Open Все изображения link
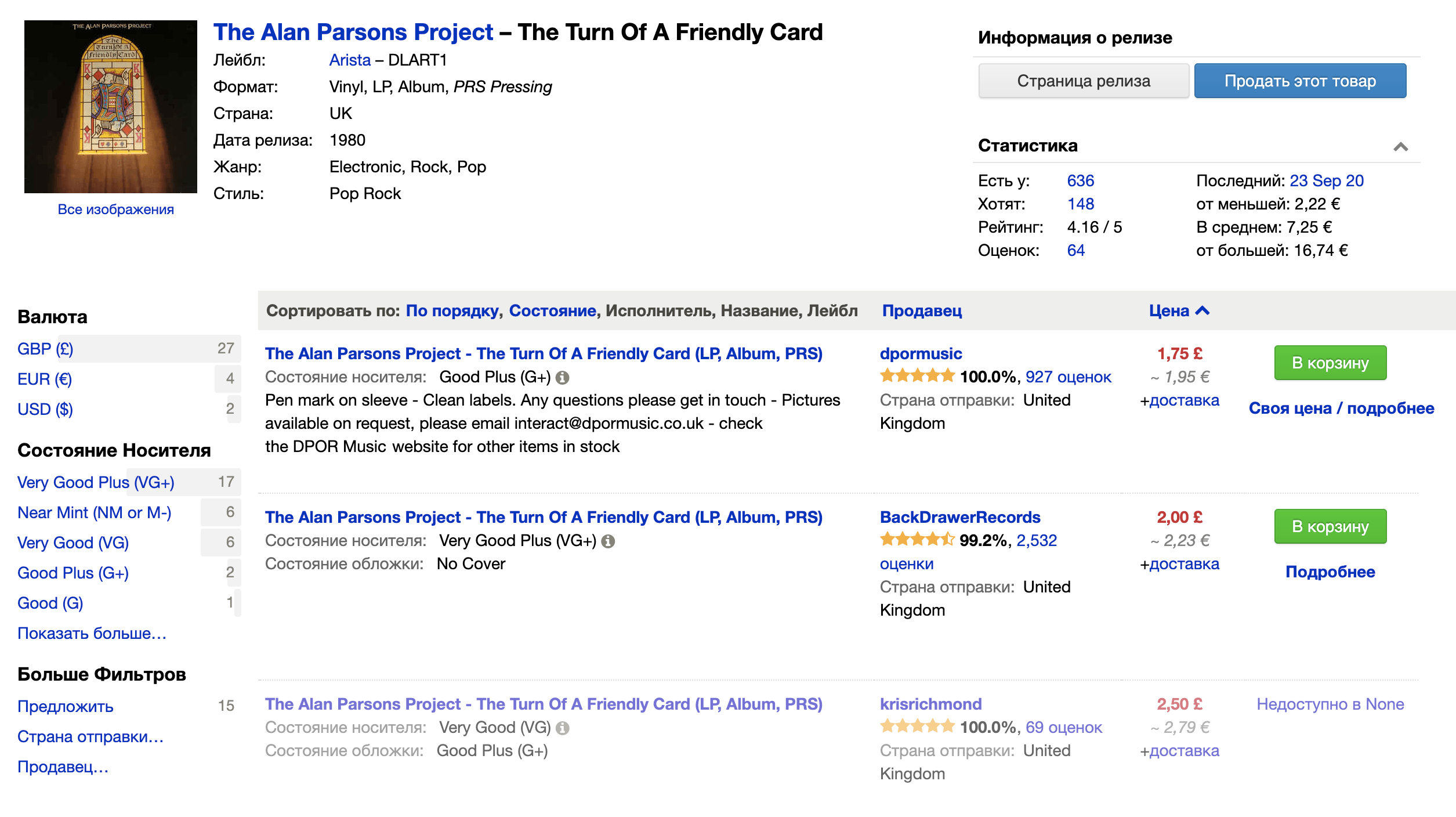The width and height of the screenshot is (1456, 817). [x=115, y=209]
